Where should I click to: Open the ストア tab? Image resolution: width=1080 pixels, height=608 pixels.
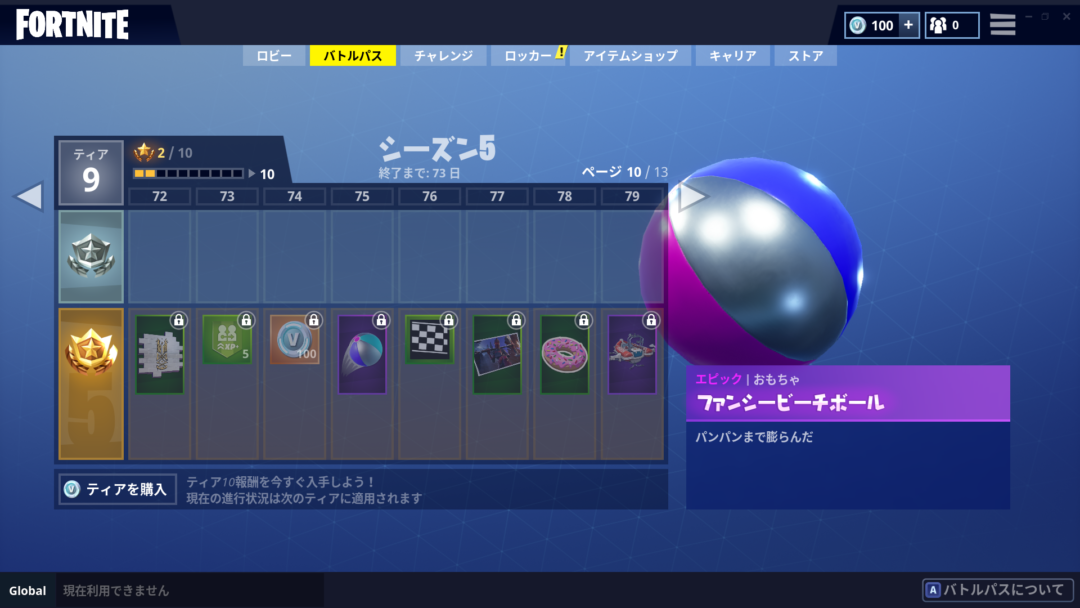[805, 56]
